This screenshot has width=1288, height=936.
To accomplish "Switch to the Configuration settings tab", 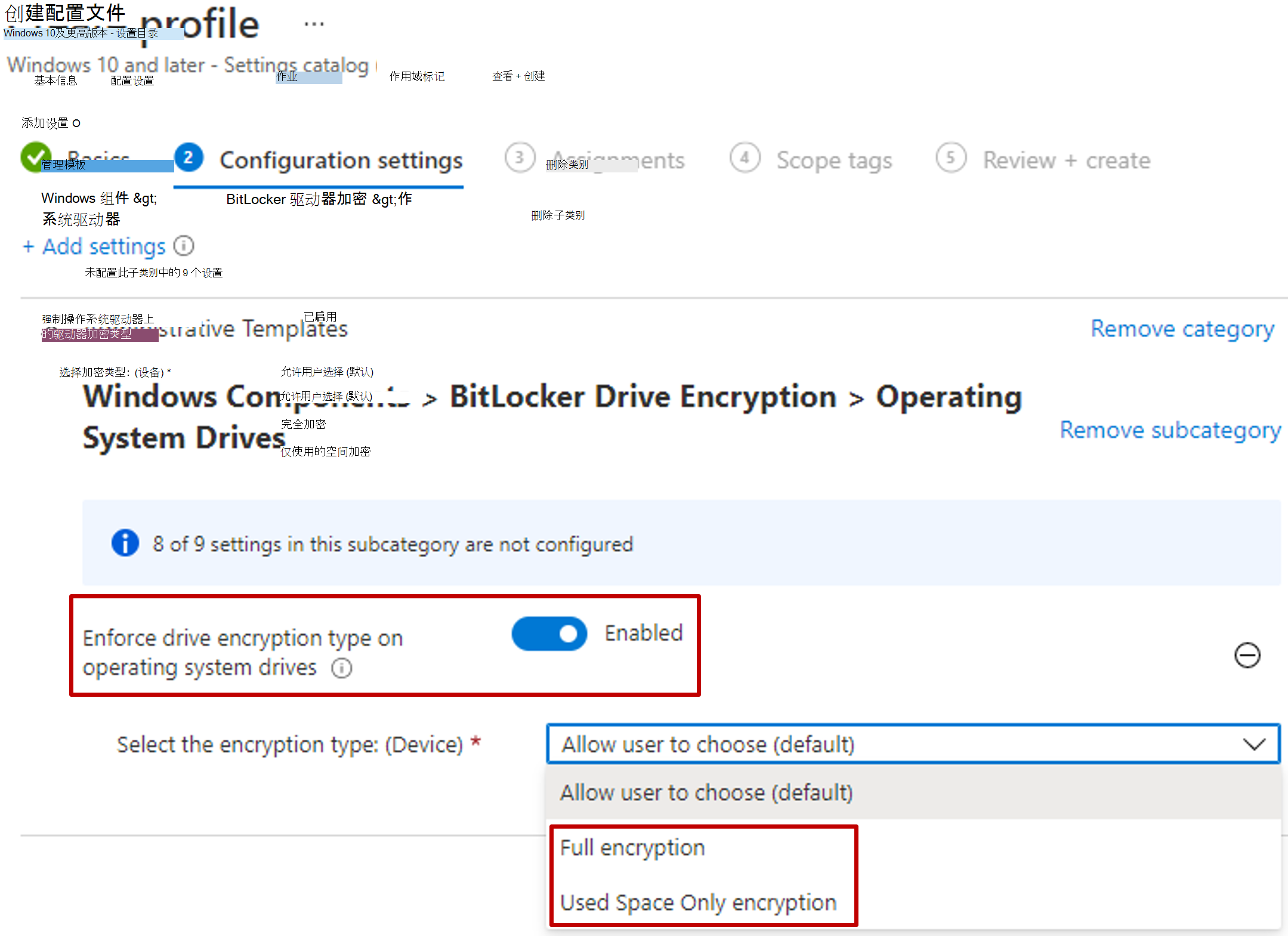I will (x=341, y=160).
